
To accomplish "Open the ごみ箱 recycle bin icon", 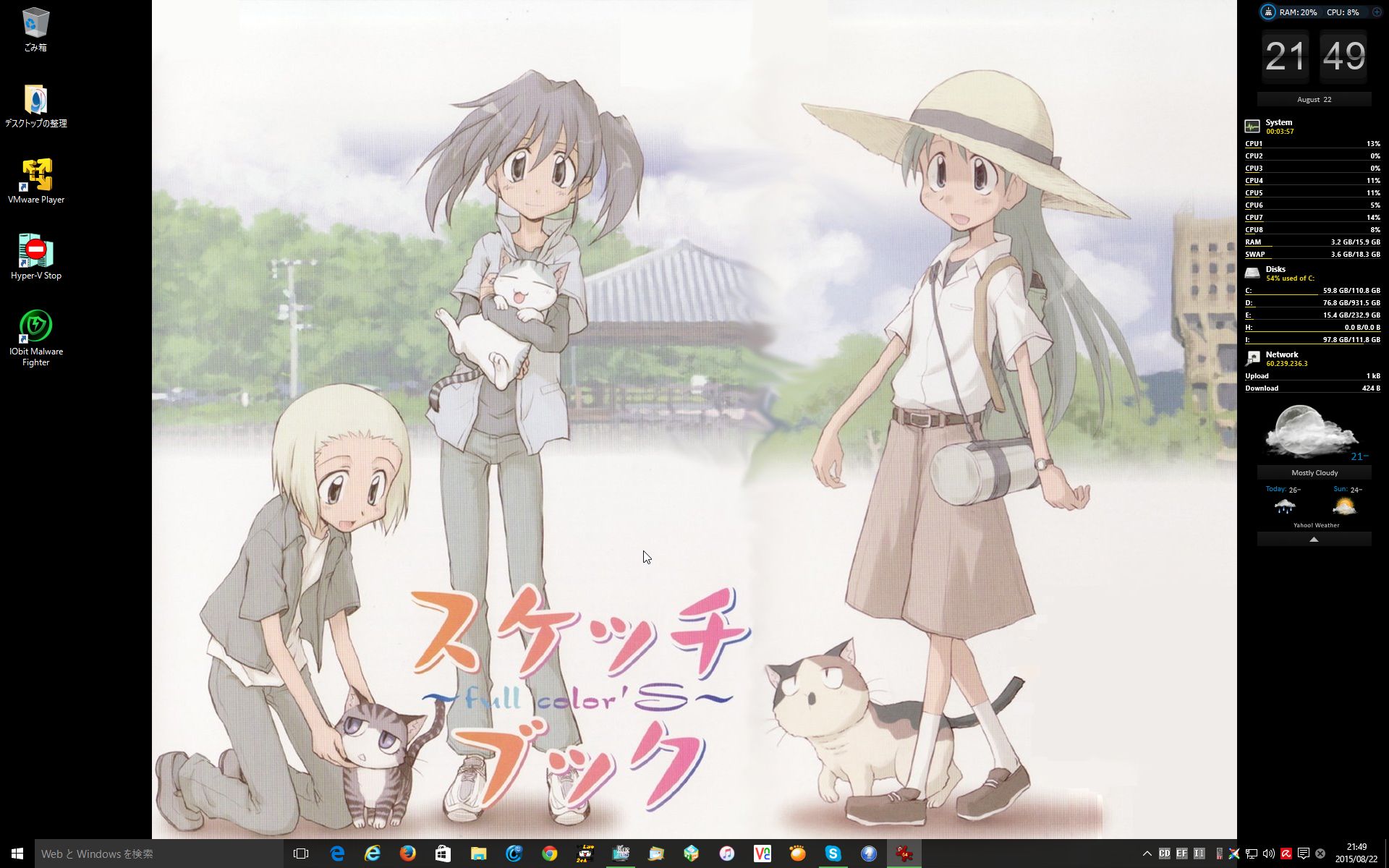I will [35, 30].
